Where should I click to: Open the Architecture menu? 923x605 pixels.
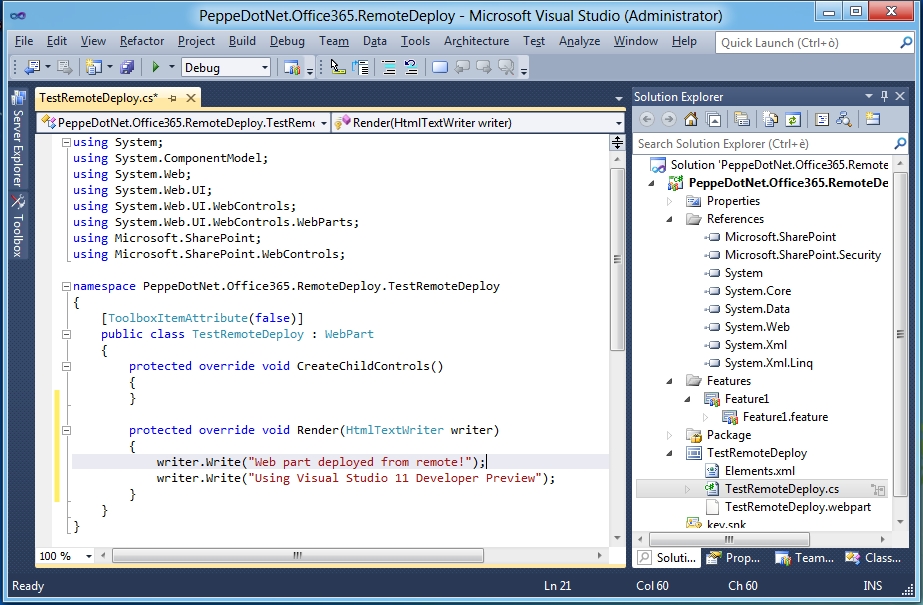tap(476, 41)
